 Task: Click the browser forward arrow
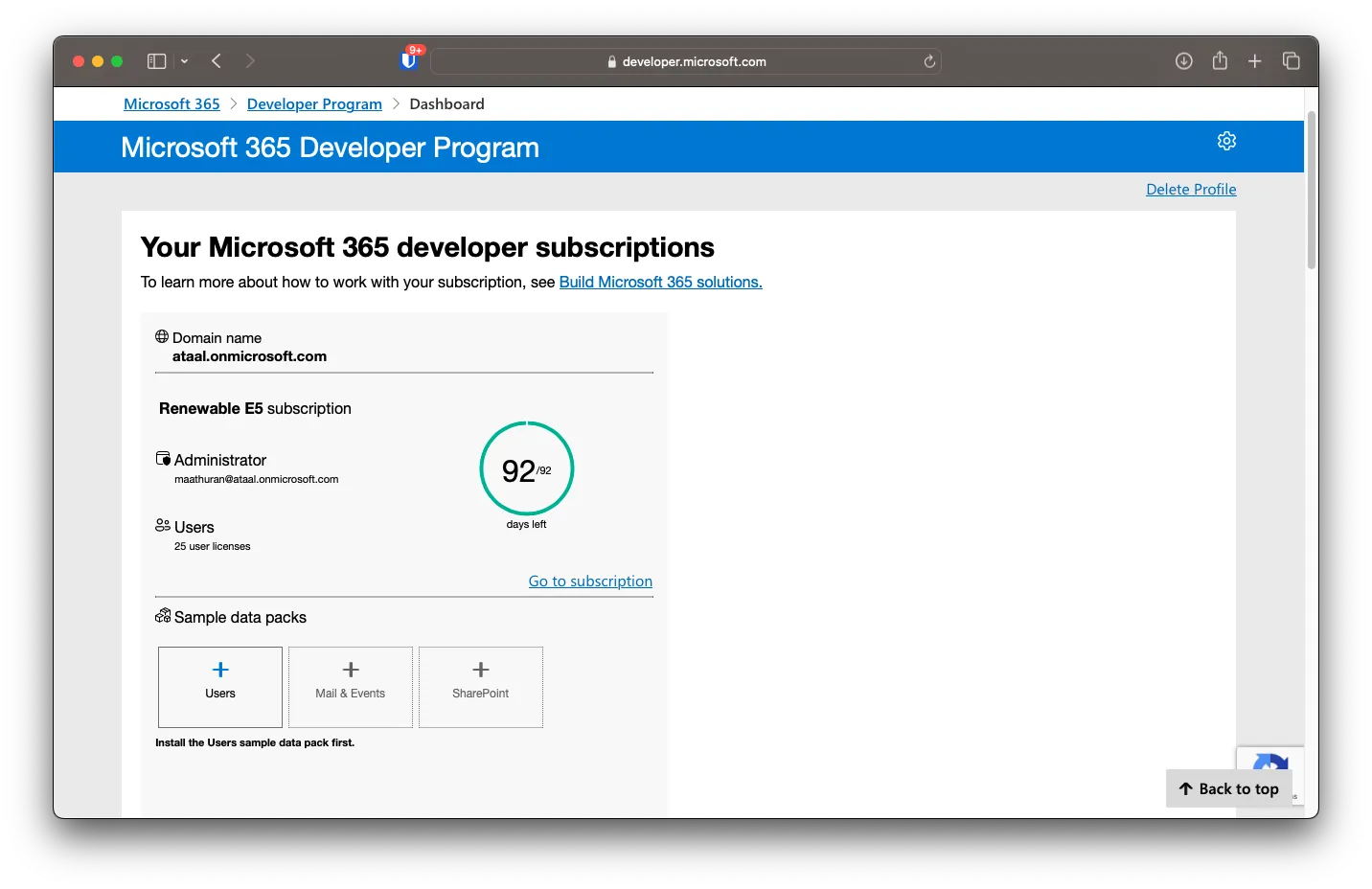coord(250,61)
